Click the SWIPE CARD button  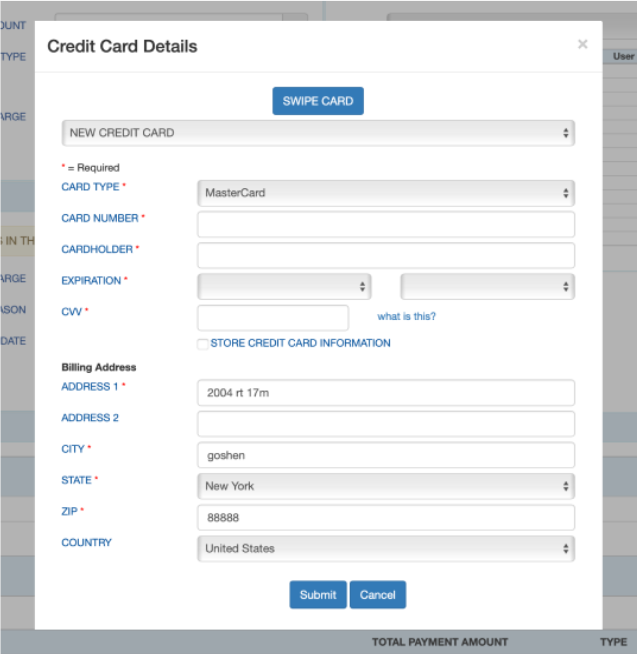coord(318,101)
